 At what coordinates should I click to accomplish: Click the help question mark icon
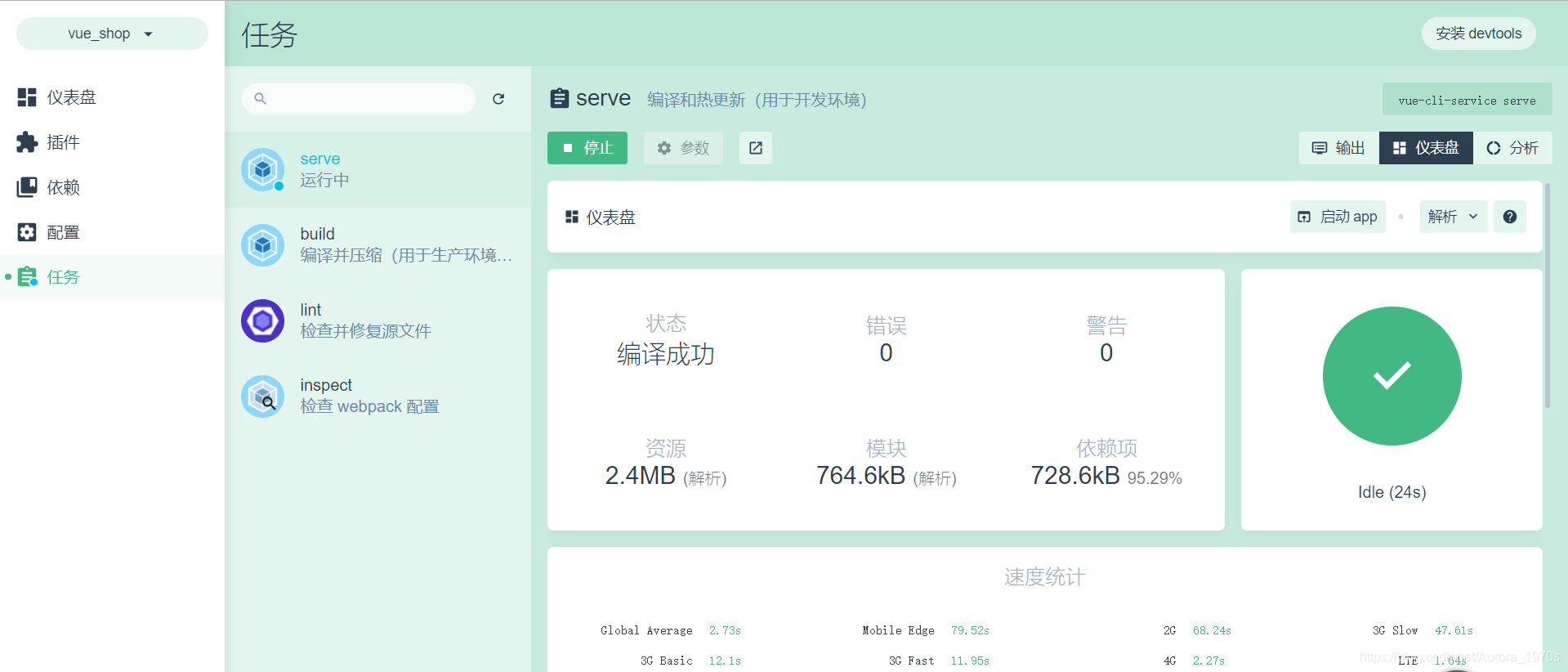(x=1510, y=217)
